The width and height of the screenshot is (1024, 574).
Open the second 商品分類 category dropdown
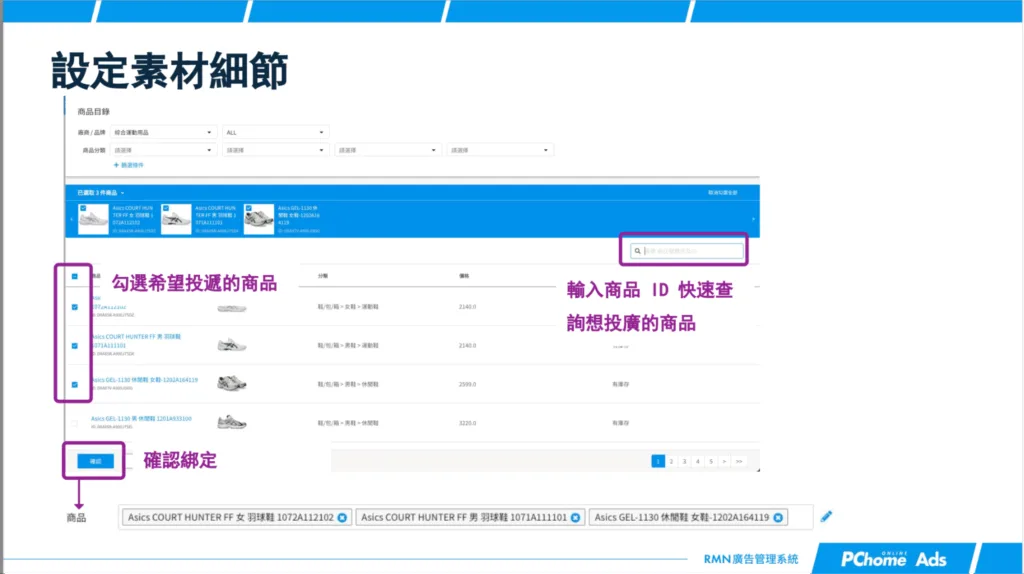tap(274, 150)
